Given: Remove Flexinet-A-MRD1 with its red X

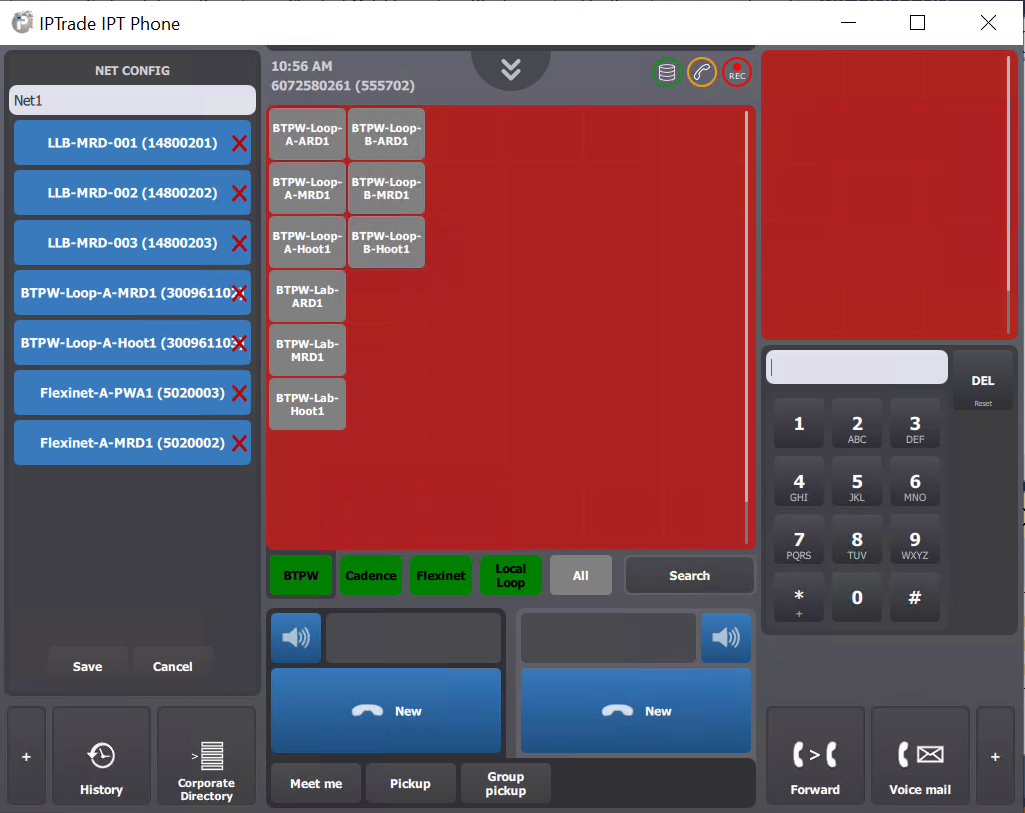Looking at the screenshot, I should (x=240, y=443).
